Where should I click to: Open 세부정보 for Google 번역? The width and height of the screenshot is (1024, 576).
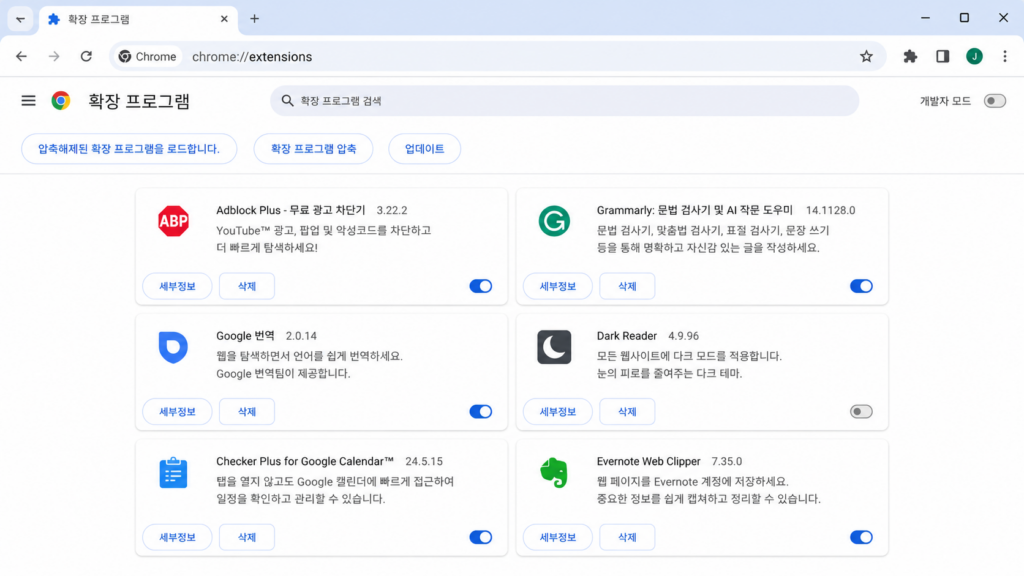tap(177, 411)
